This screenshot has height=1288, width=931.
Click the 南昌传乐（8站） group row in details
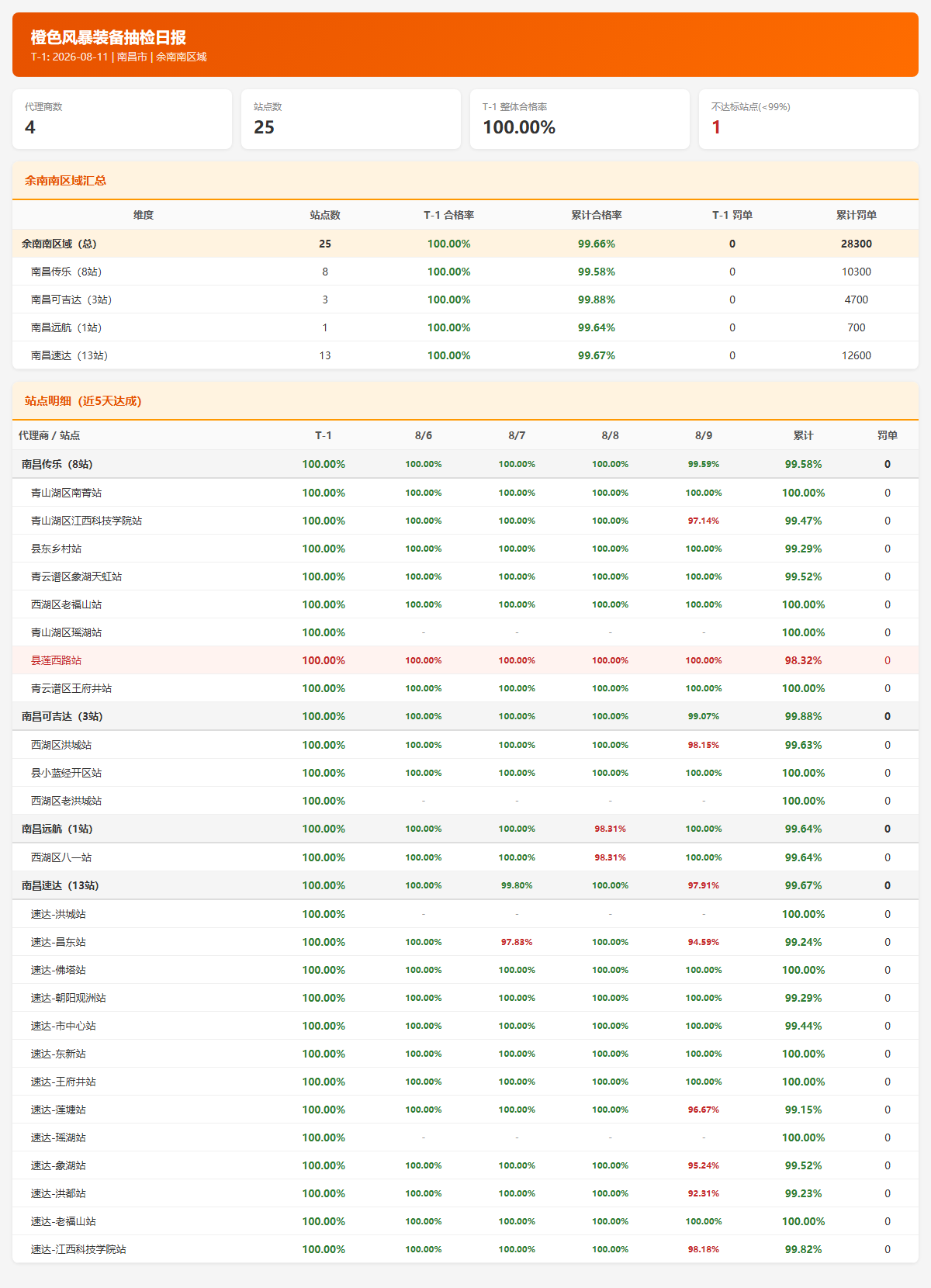[x=465, y=464]
